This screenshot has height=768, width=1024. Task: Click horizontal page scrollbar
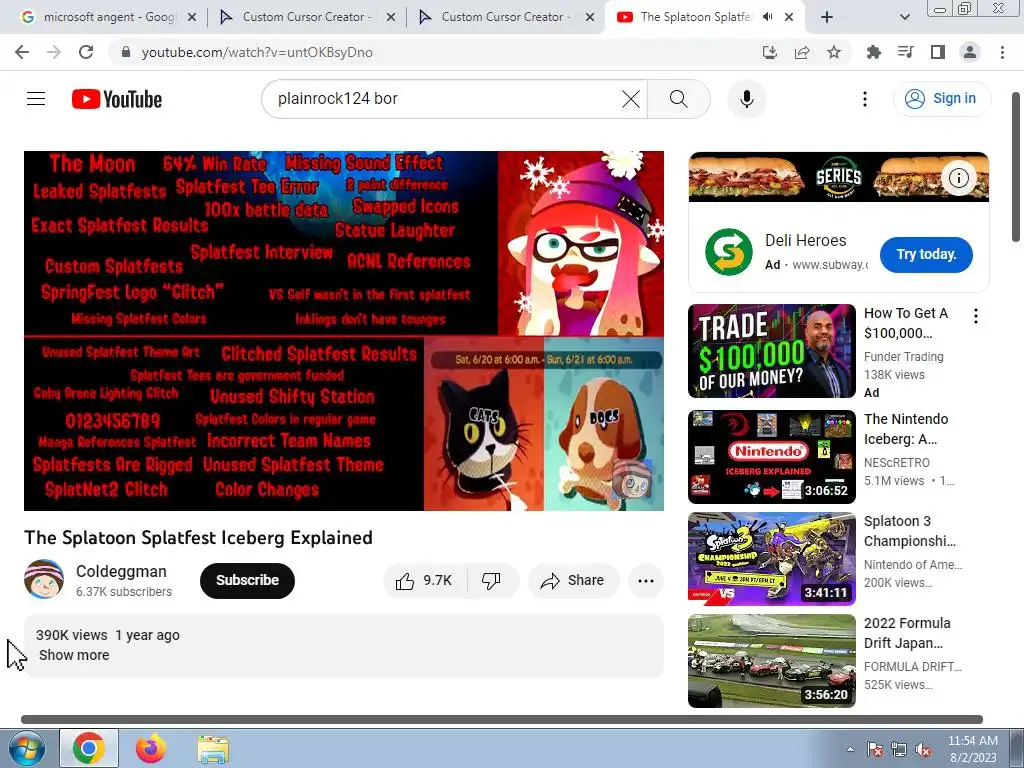pos(502,719)
